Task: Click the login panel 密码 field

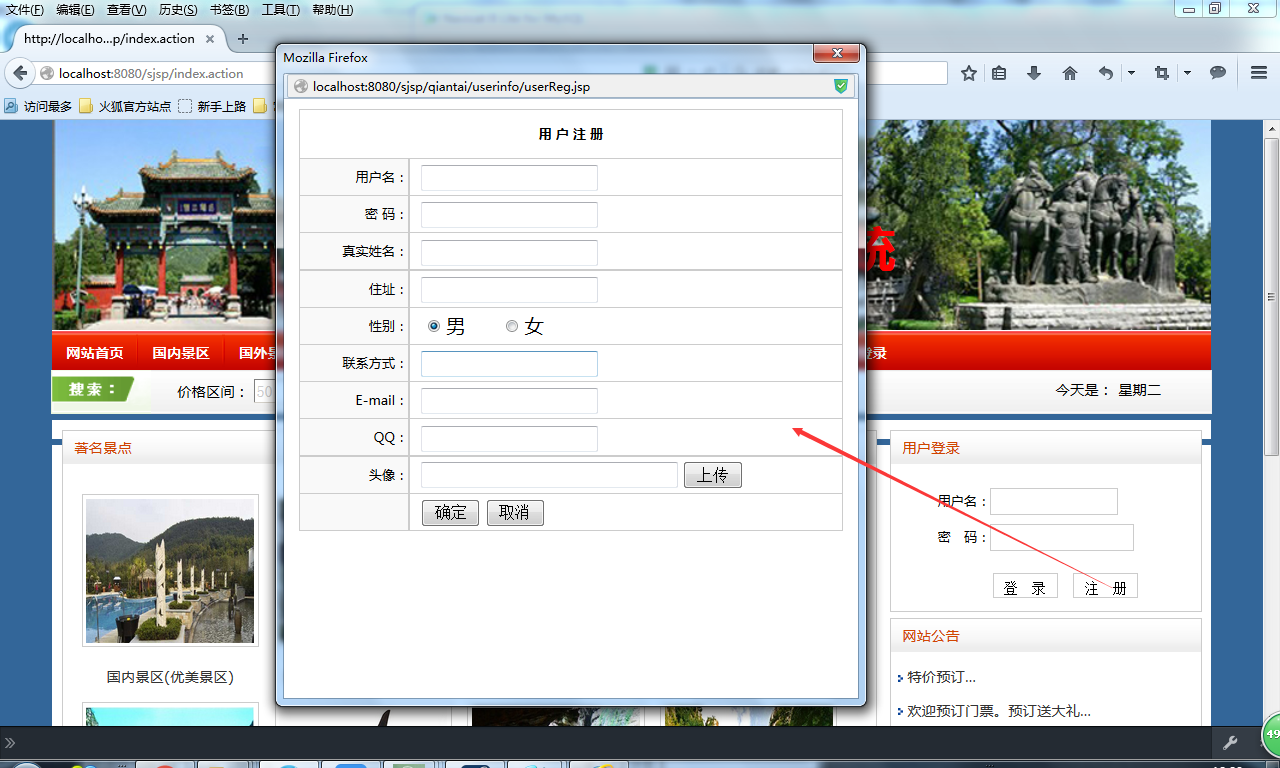Action: 1062,537
